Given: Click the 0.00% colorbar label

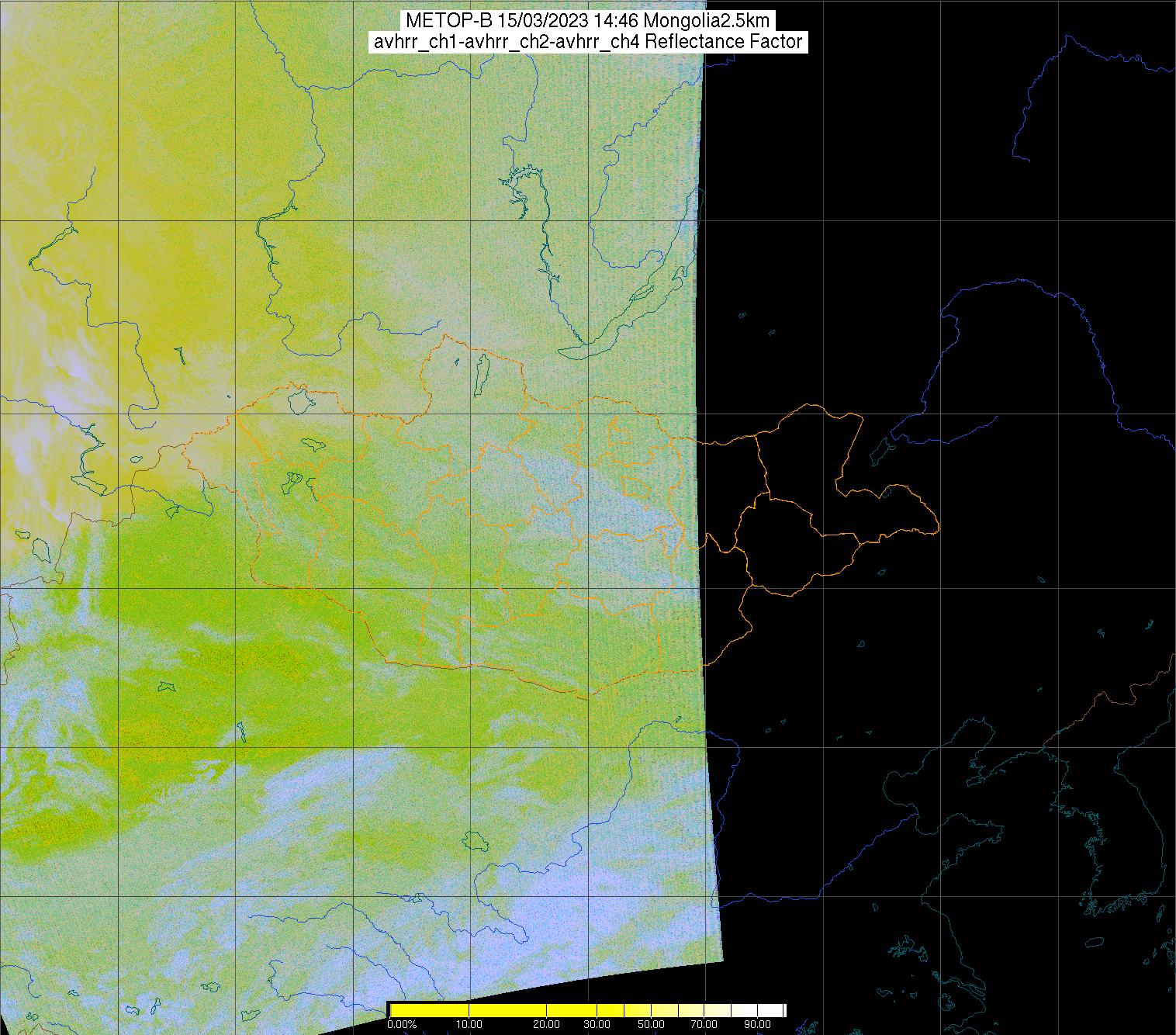Looking at the screenshot, I should click(402, 1025).
